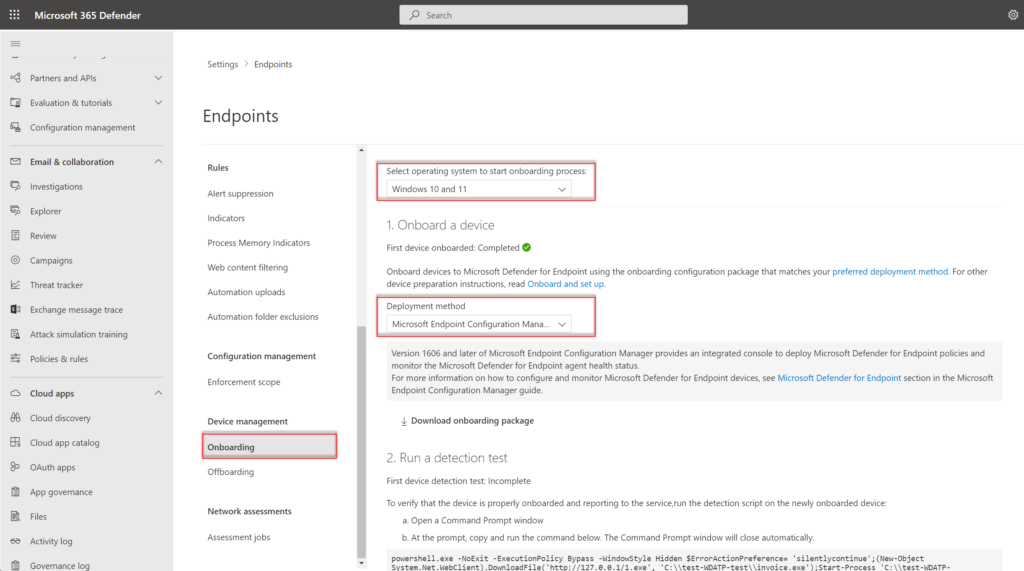Go to Settings breadcrumb
This screenshot has height=571, width=1024.
click(223, 64)
